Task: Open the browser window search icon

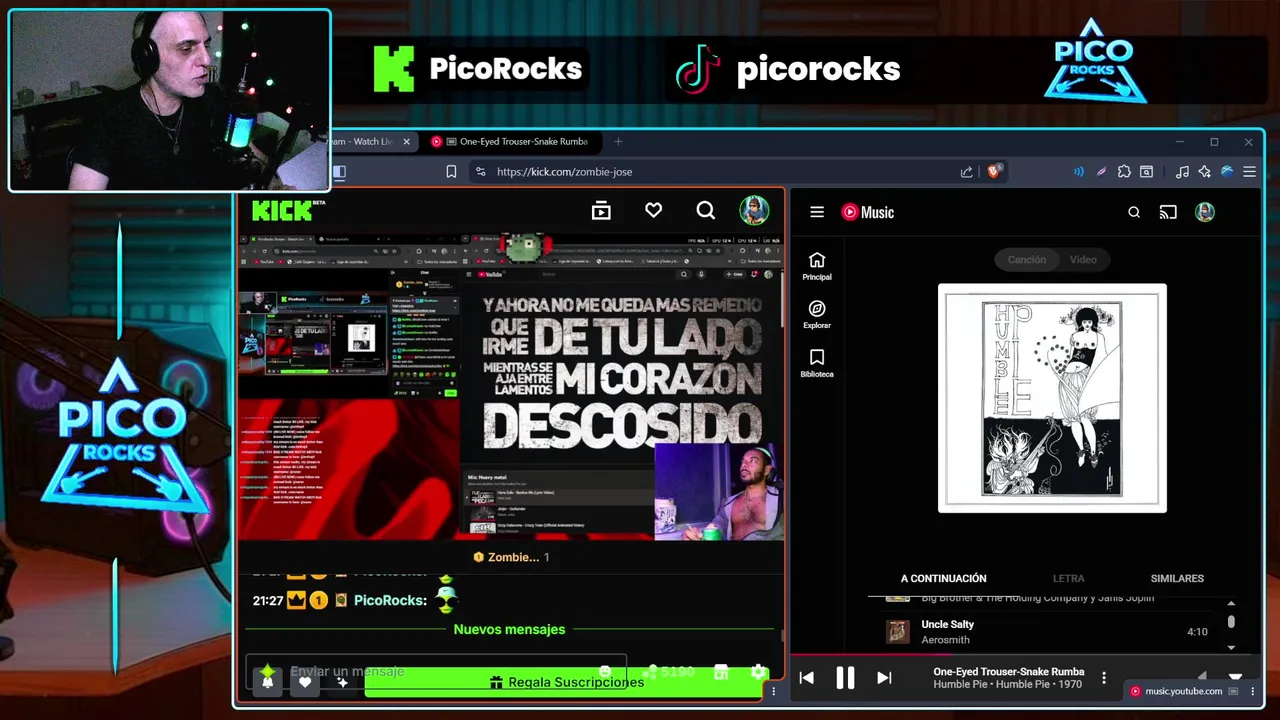Action: tap(1146, 172)
